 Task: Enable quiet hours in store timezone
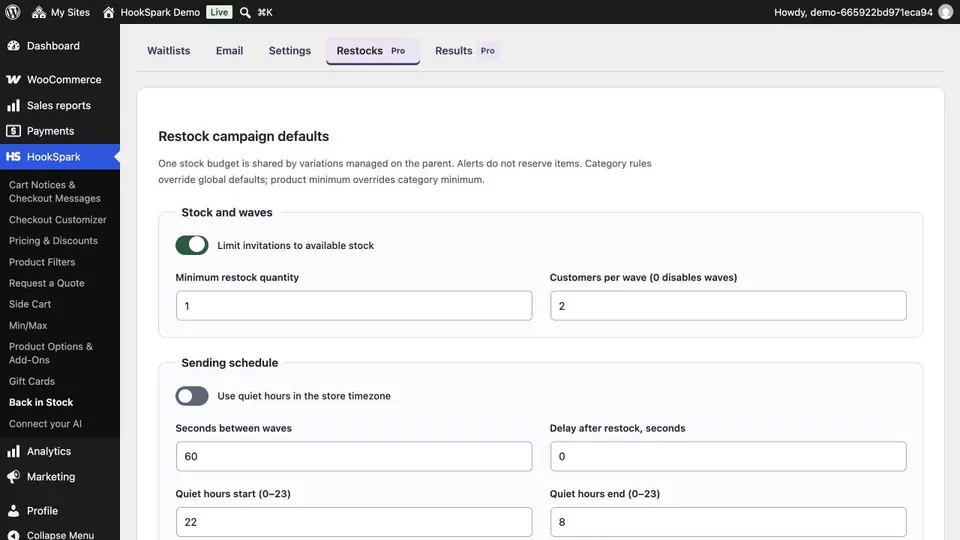pos(192,396)
